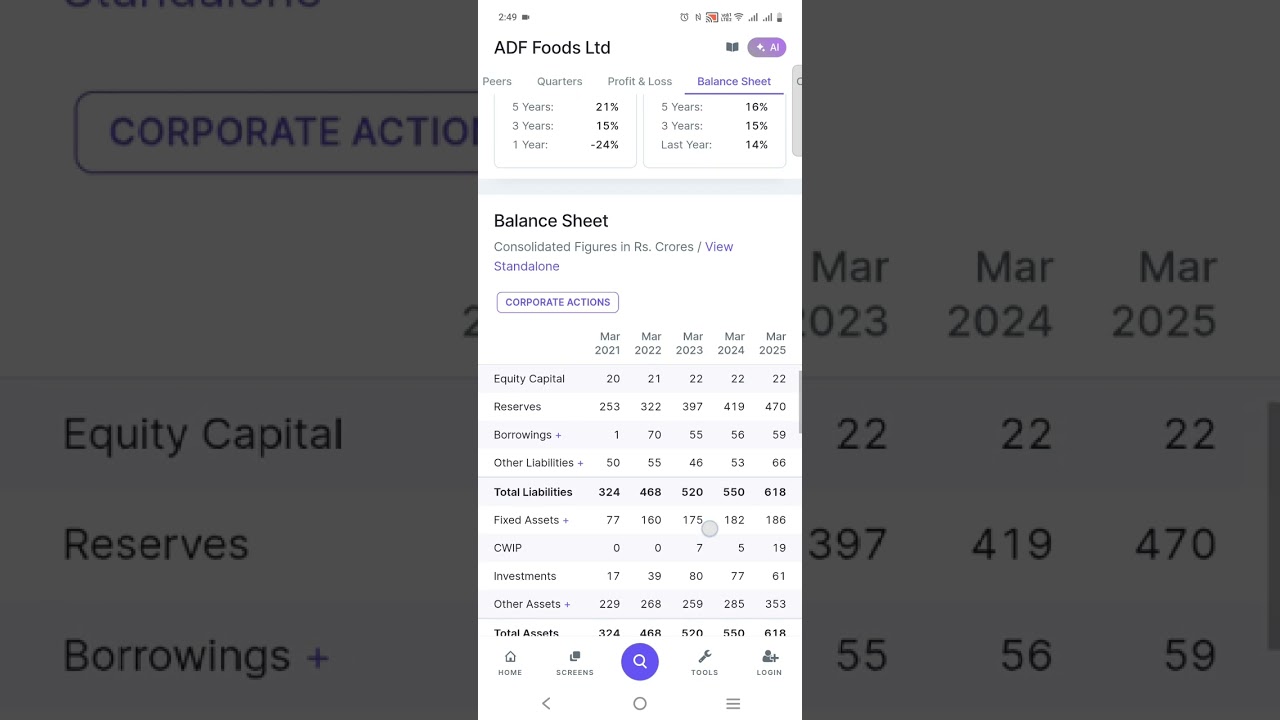The image size is (1280, 720).
Task: Tap the purple search circle button
Action: (640, 661)
